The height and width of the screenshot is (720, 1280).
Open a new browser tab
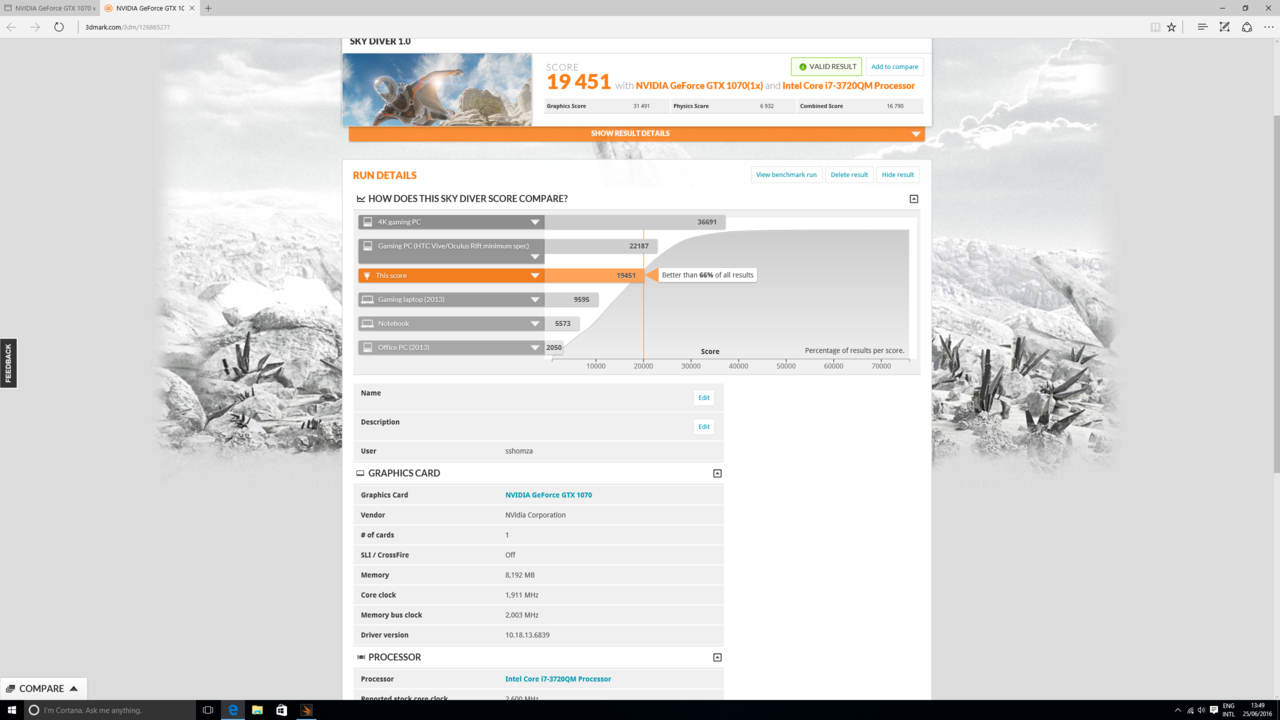tap(208, 8)
